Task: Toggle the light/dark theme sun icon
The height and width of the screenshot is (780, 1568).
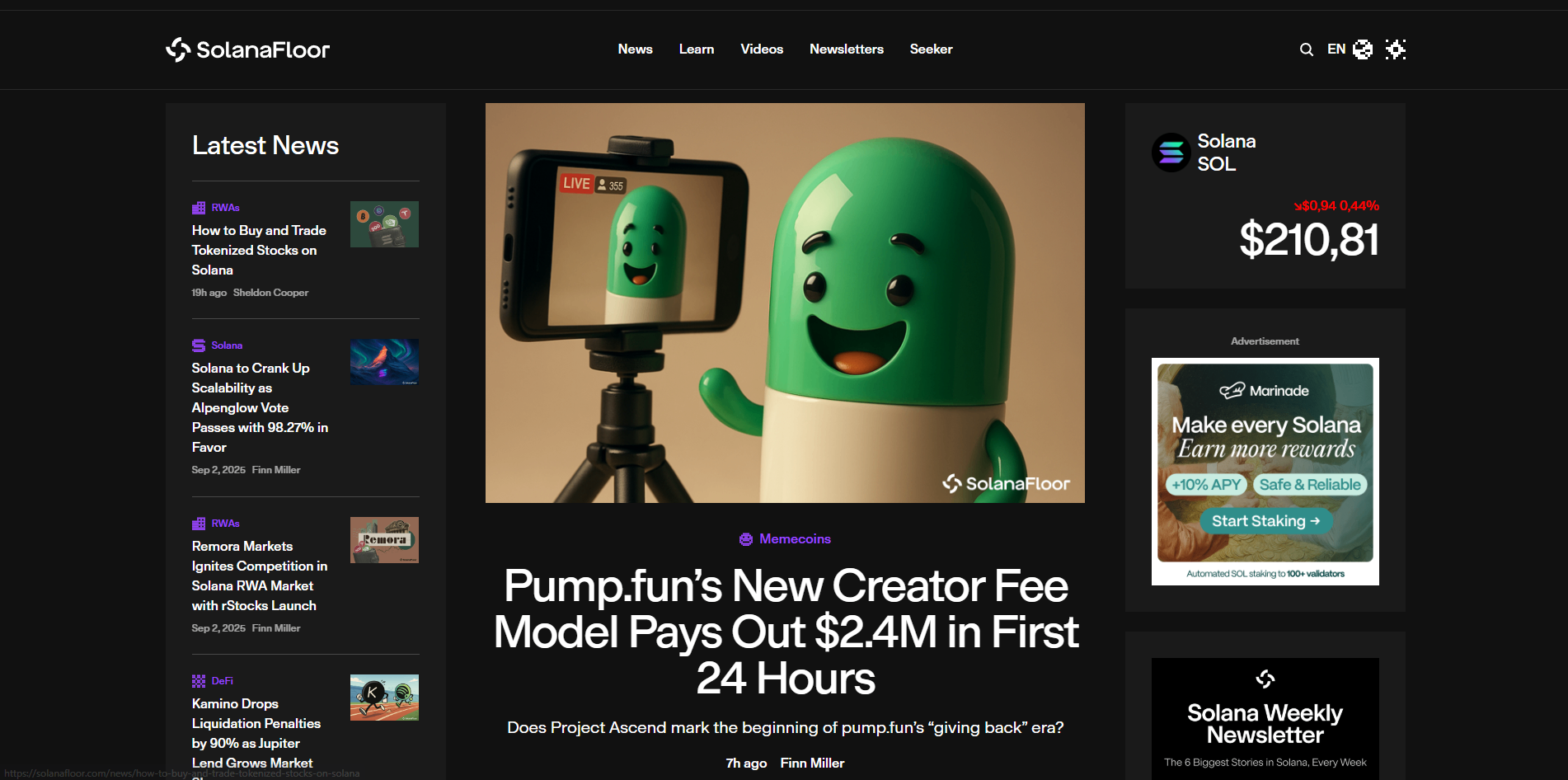Action: pyautogui.click(x=1395, y=49)
